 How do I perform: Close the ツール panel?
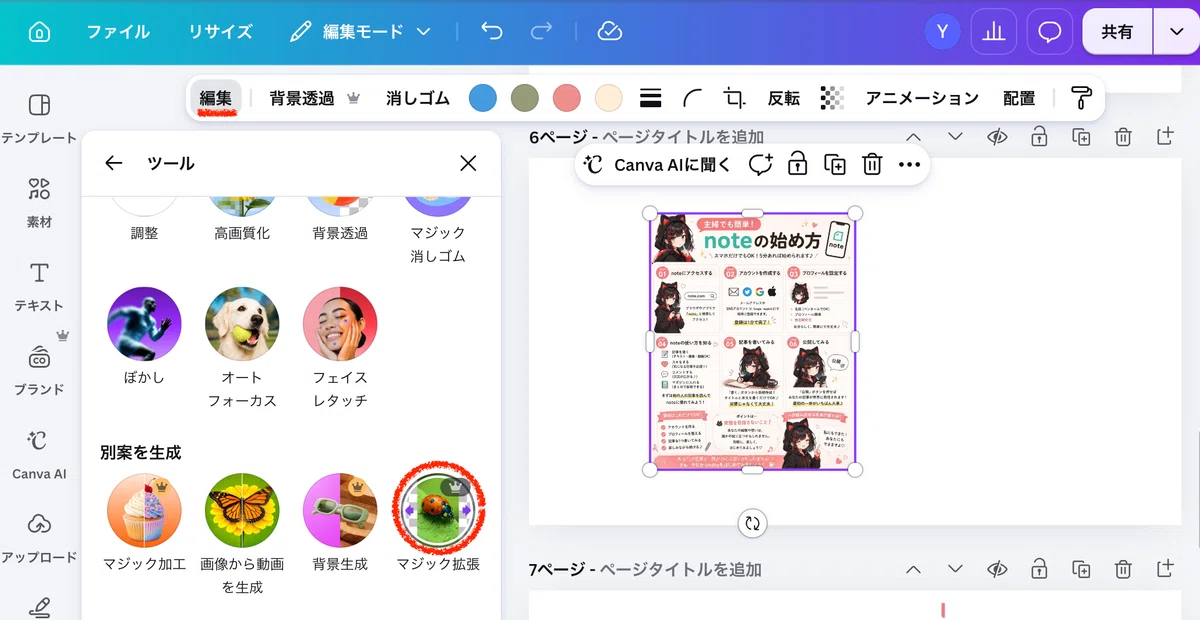pos(468,163)
